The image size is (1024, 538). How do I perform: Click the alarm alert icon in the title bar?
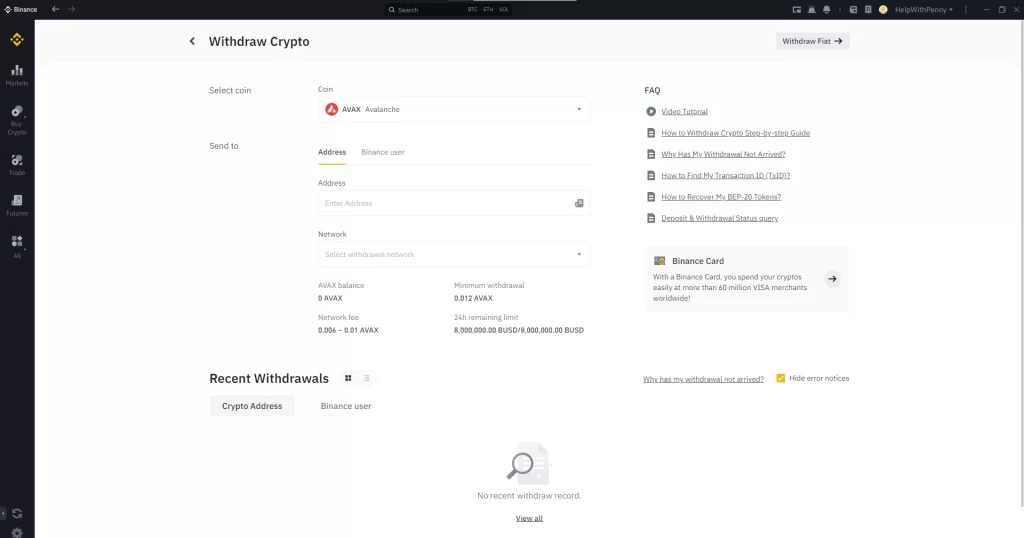(x=812, y=10)
